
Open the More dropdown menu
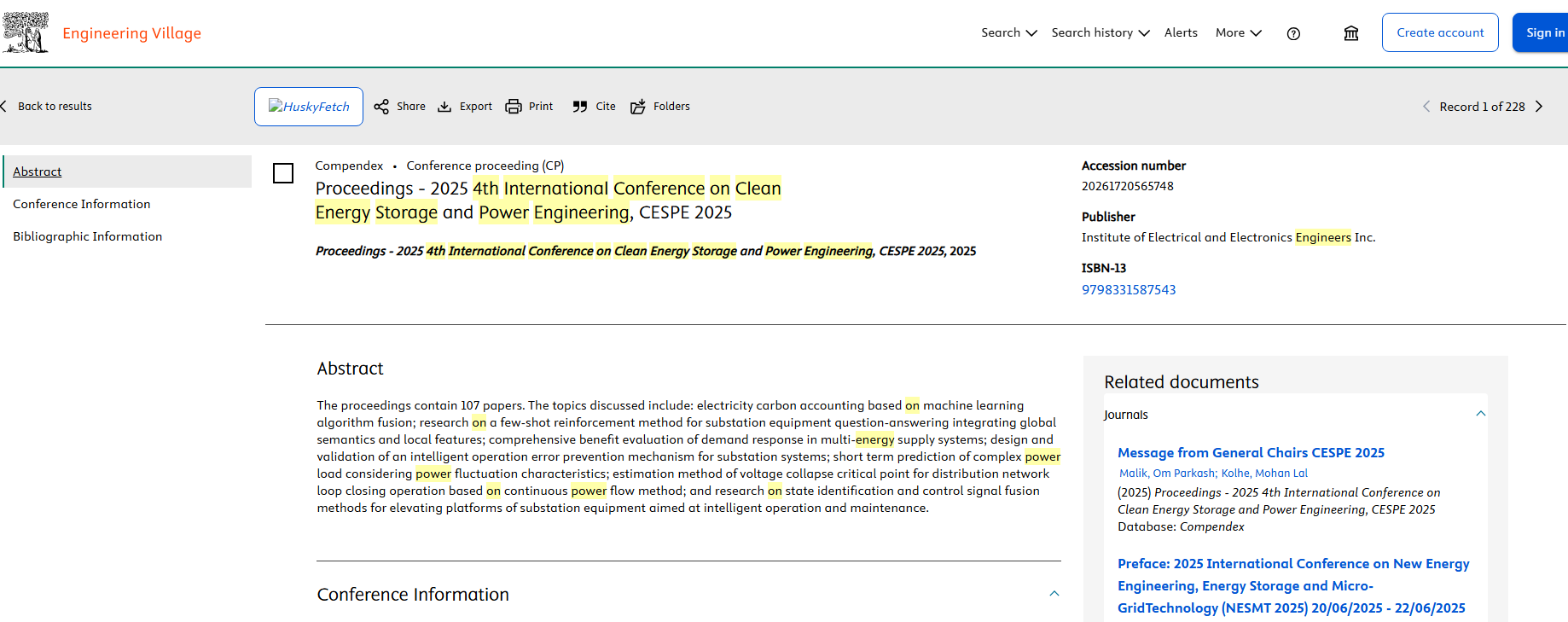1239,32
